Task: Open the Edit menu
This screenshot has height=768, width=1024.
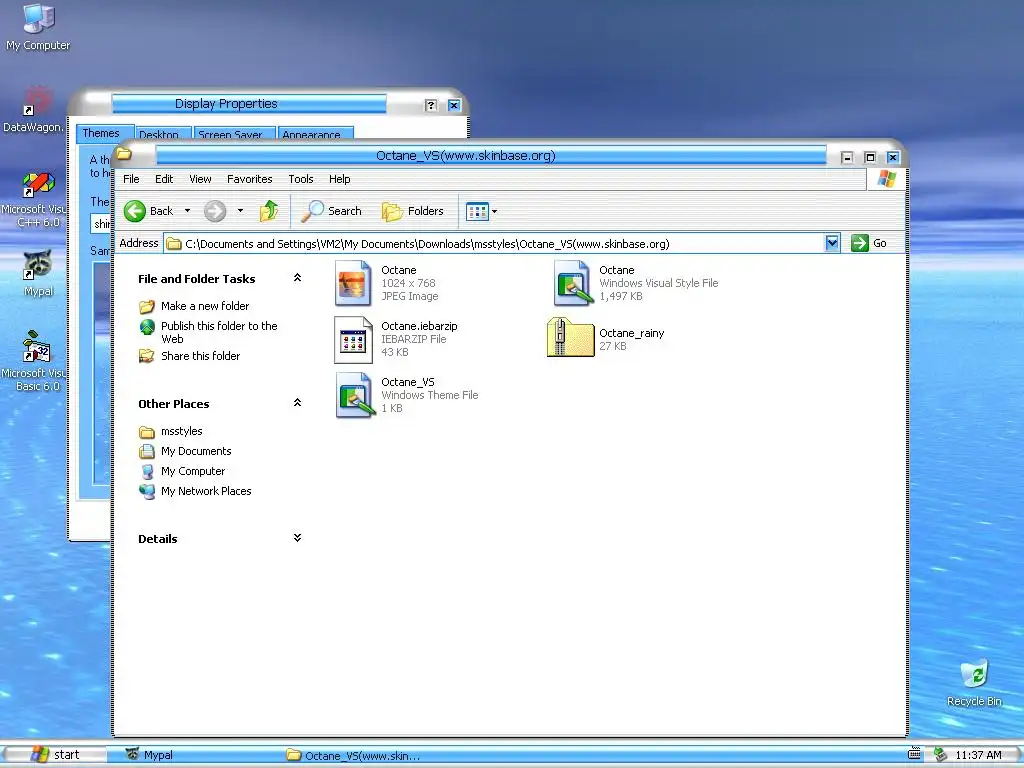Action: click(x=164, y=179)
